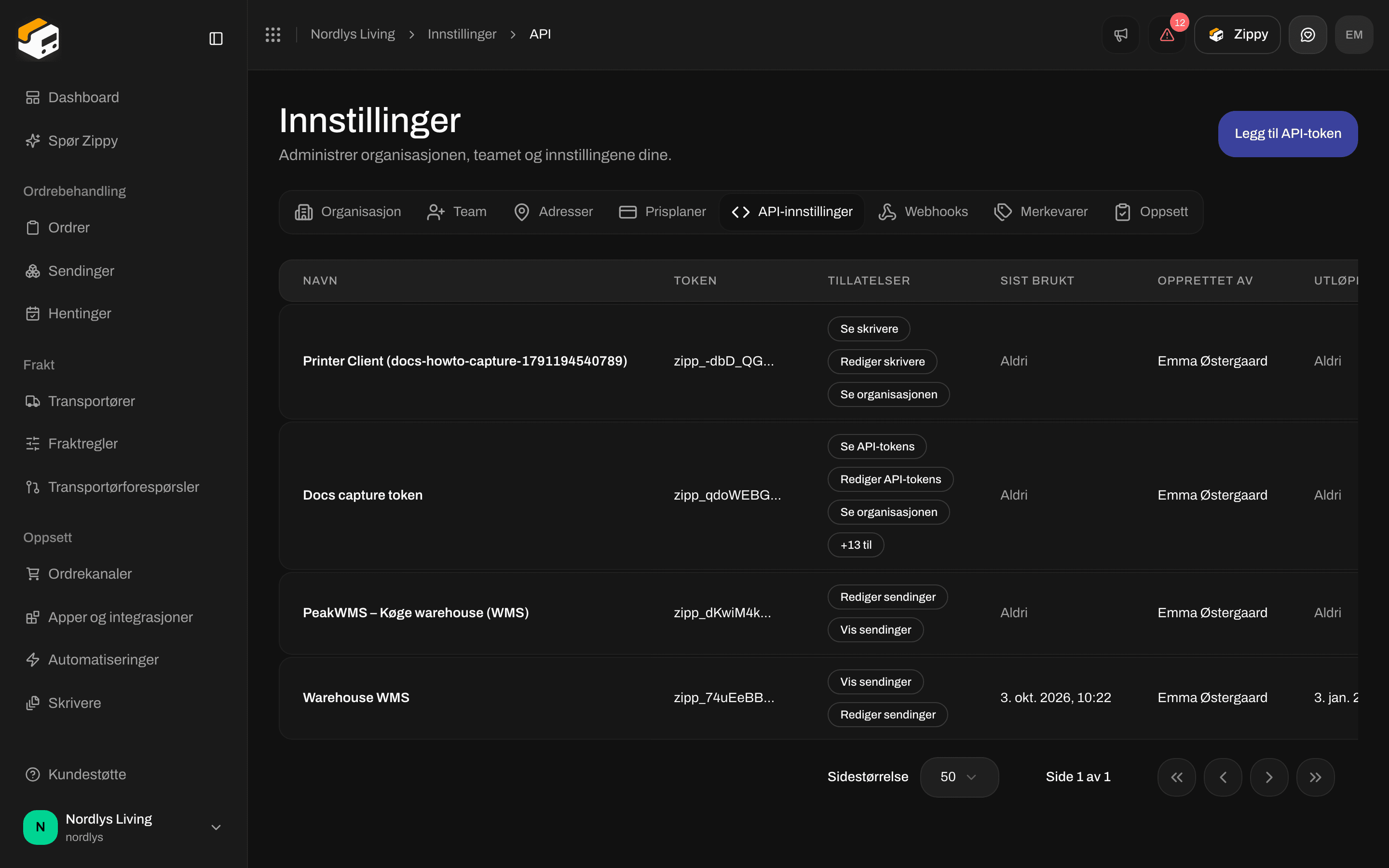Click the Zippy box logo in sidebar
Screen dimensions: 1389x868
tap(39, 39)
